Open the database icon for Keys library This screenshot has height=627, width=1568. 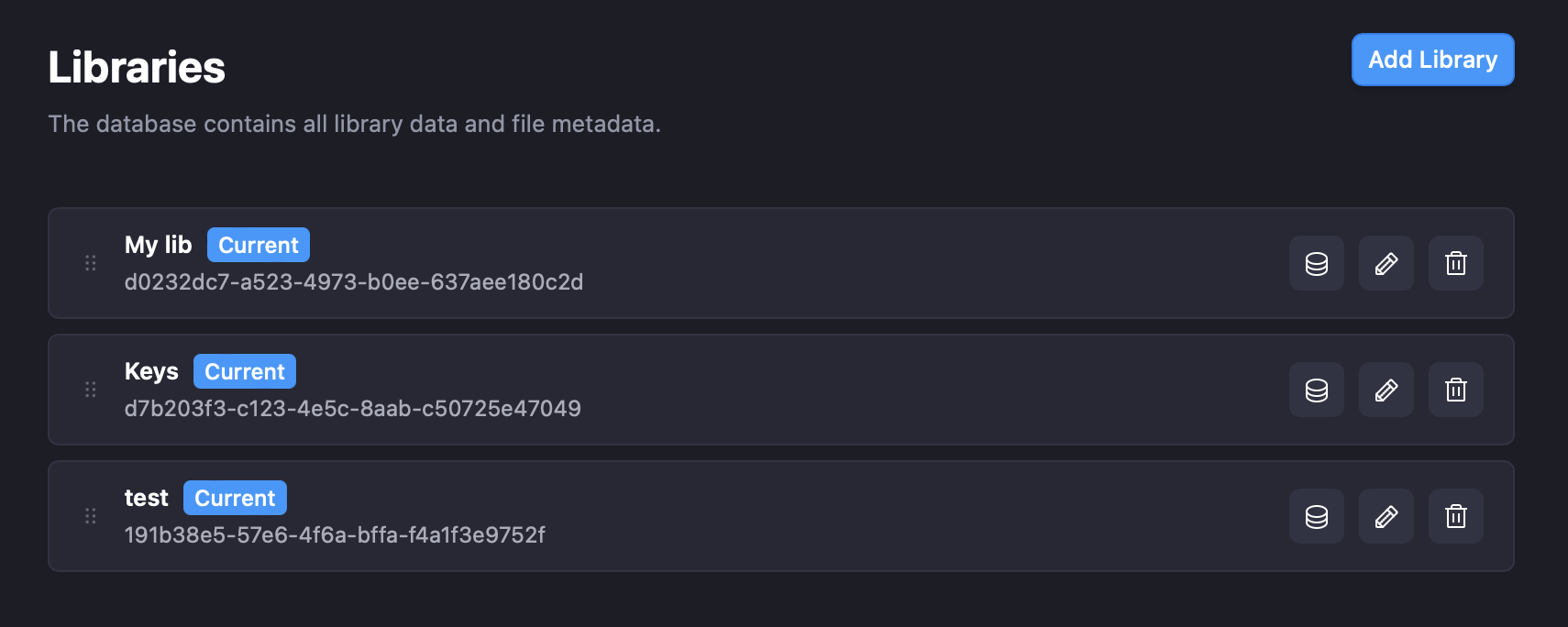1316,390
